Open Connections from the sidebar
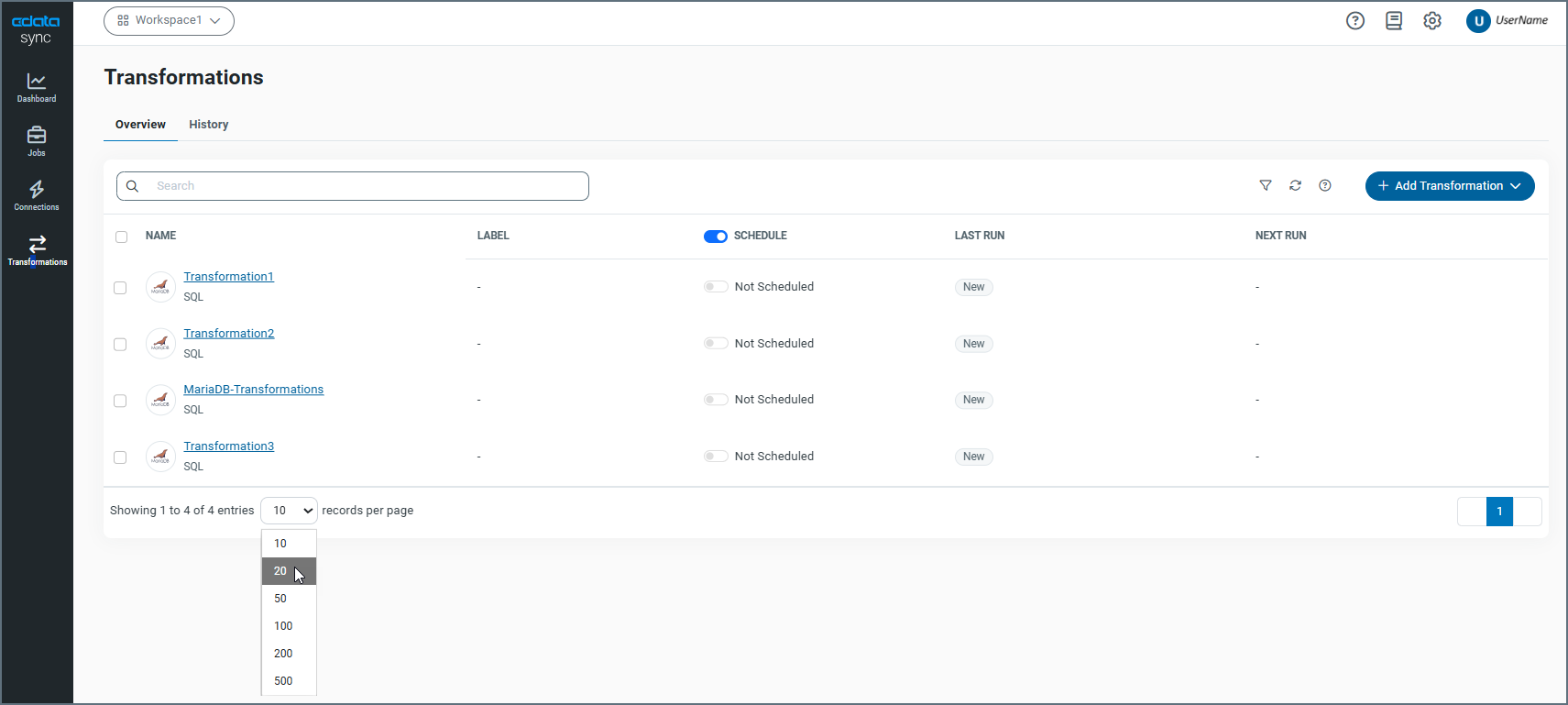Viewport: 1568px width, 705px height. (37, 195)
